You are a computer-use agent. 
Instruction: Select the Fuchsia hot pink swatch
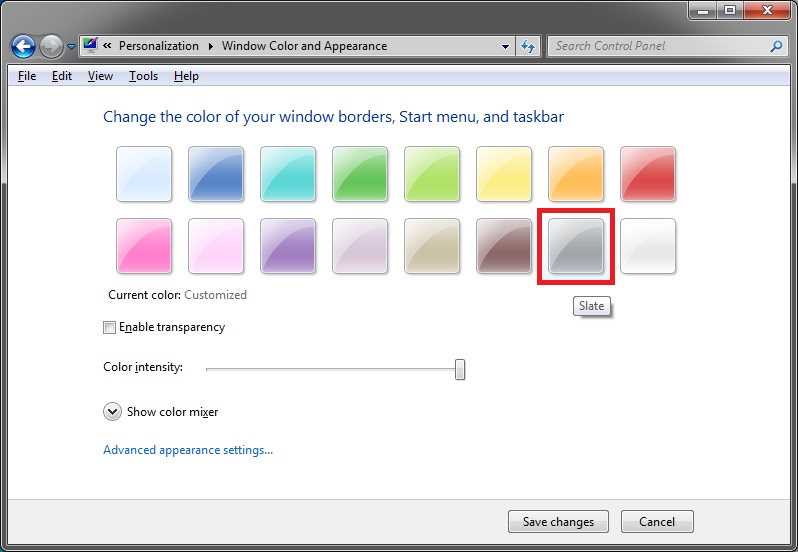point(144,246)
